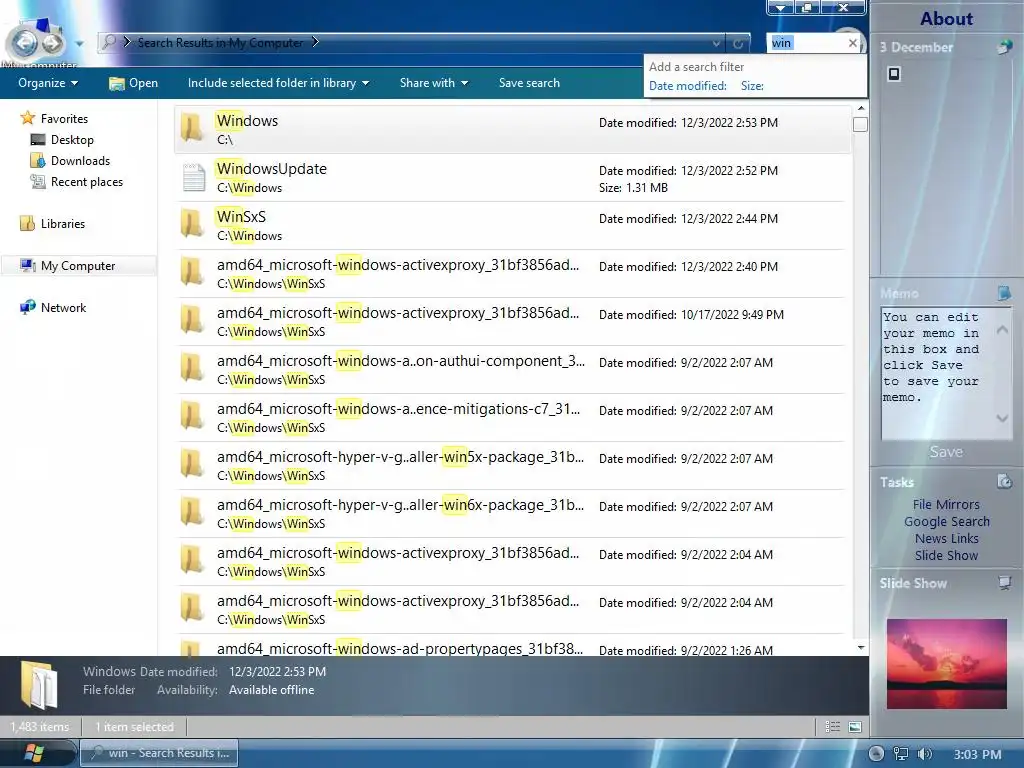Go forward with the Forward arrow button
Viewport: 1024px width, 768px height.
click(x=53, y=43)
